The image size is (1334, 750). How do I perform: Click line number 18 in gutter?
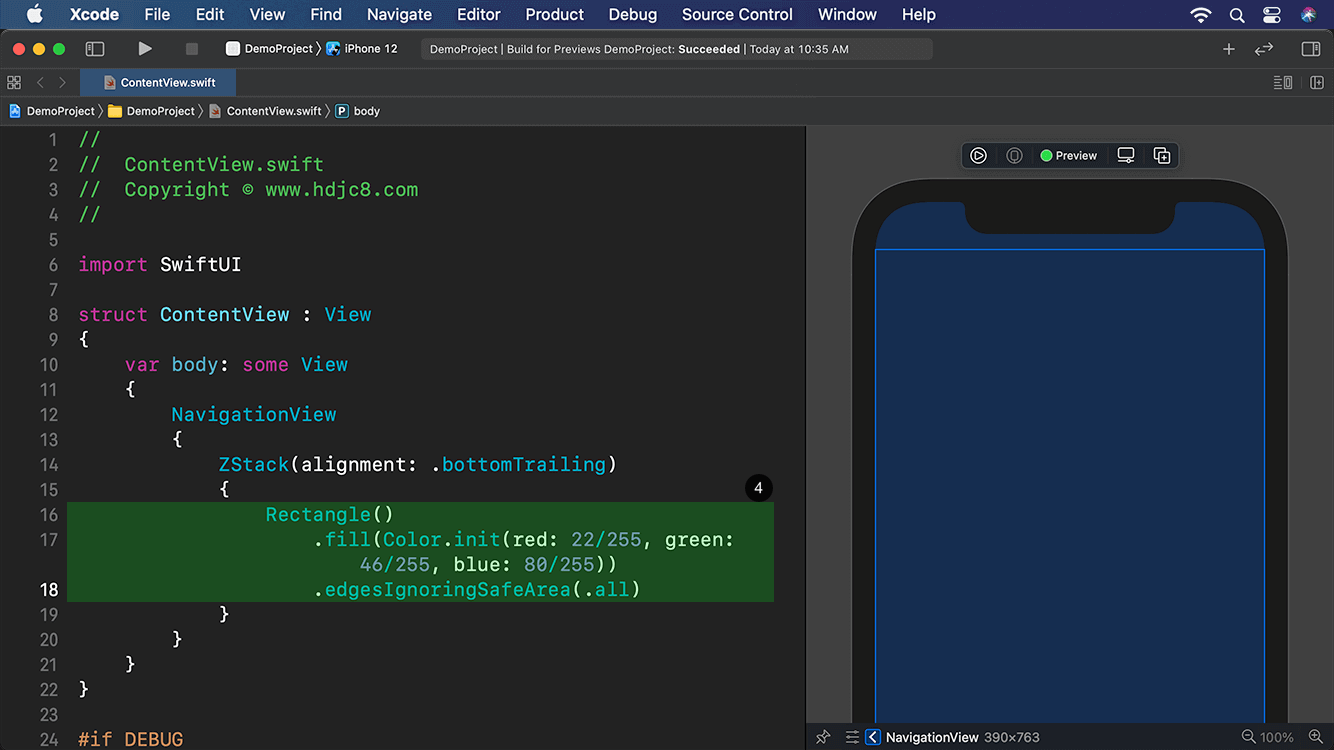[49, 589]
